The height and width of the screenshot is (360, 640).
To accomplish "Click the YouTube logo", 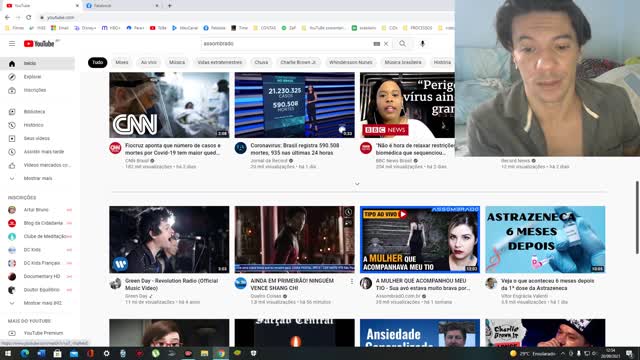I will pos(39,44).
